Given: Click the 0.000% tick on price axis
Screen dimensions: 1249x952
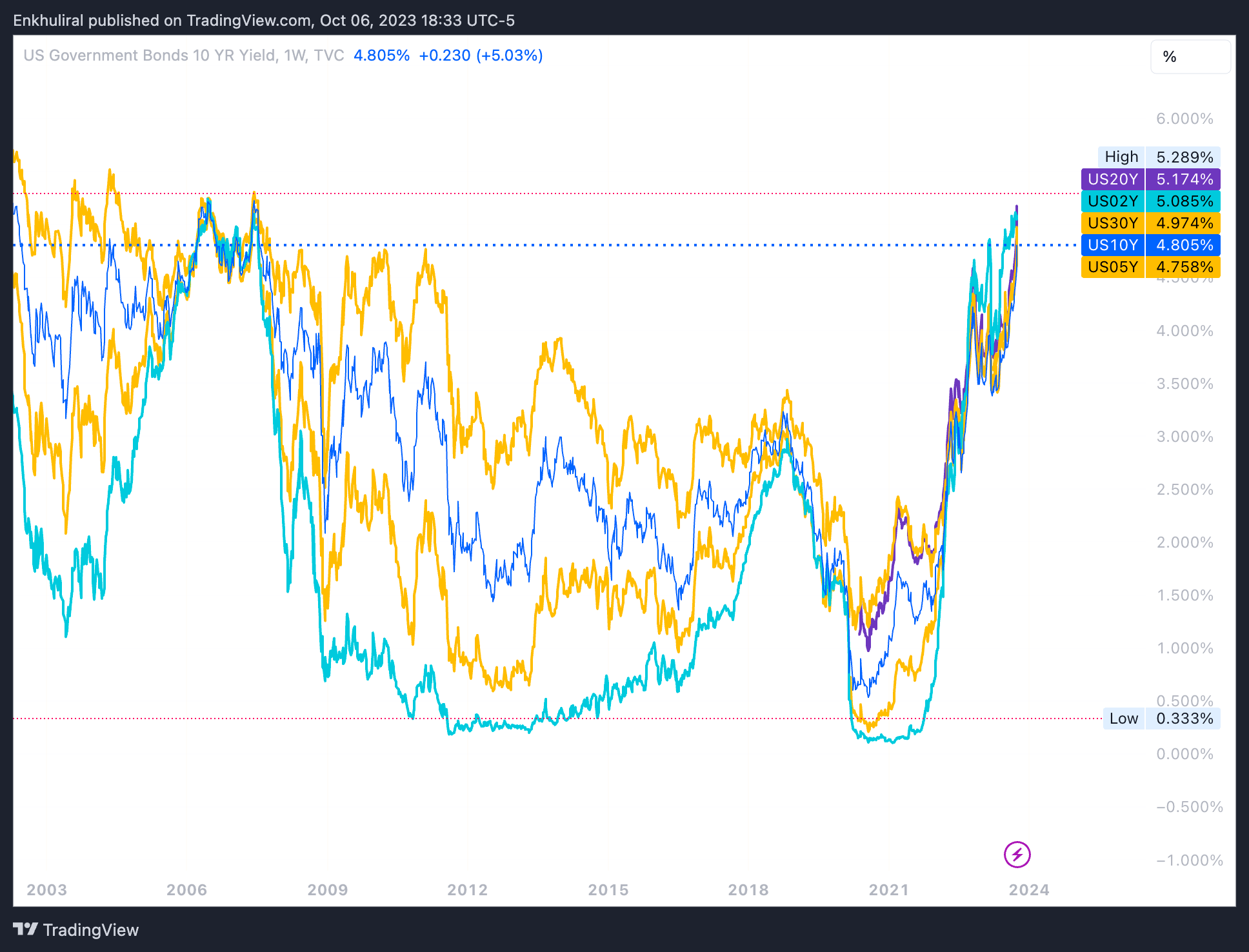Looking at the screenshot, I should click(1184, 754).
